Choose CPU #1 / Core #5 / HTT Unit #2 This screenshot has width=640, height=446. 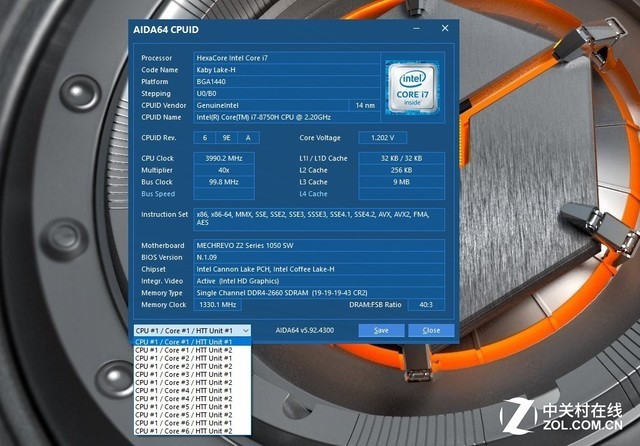[x=192, y=415]
